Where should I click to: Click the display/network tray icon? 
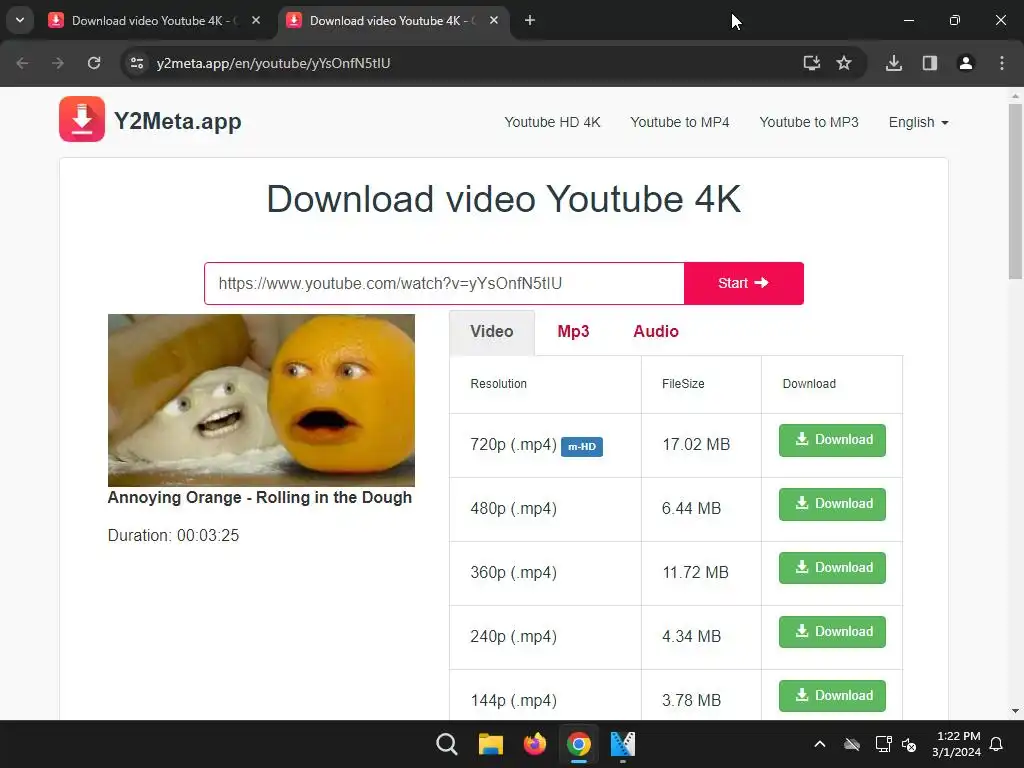[x=883, y=744]
